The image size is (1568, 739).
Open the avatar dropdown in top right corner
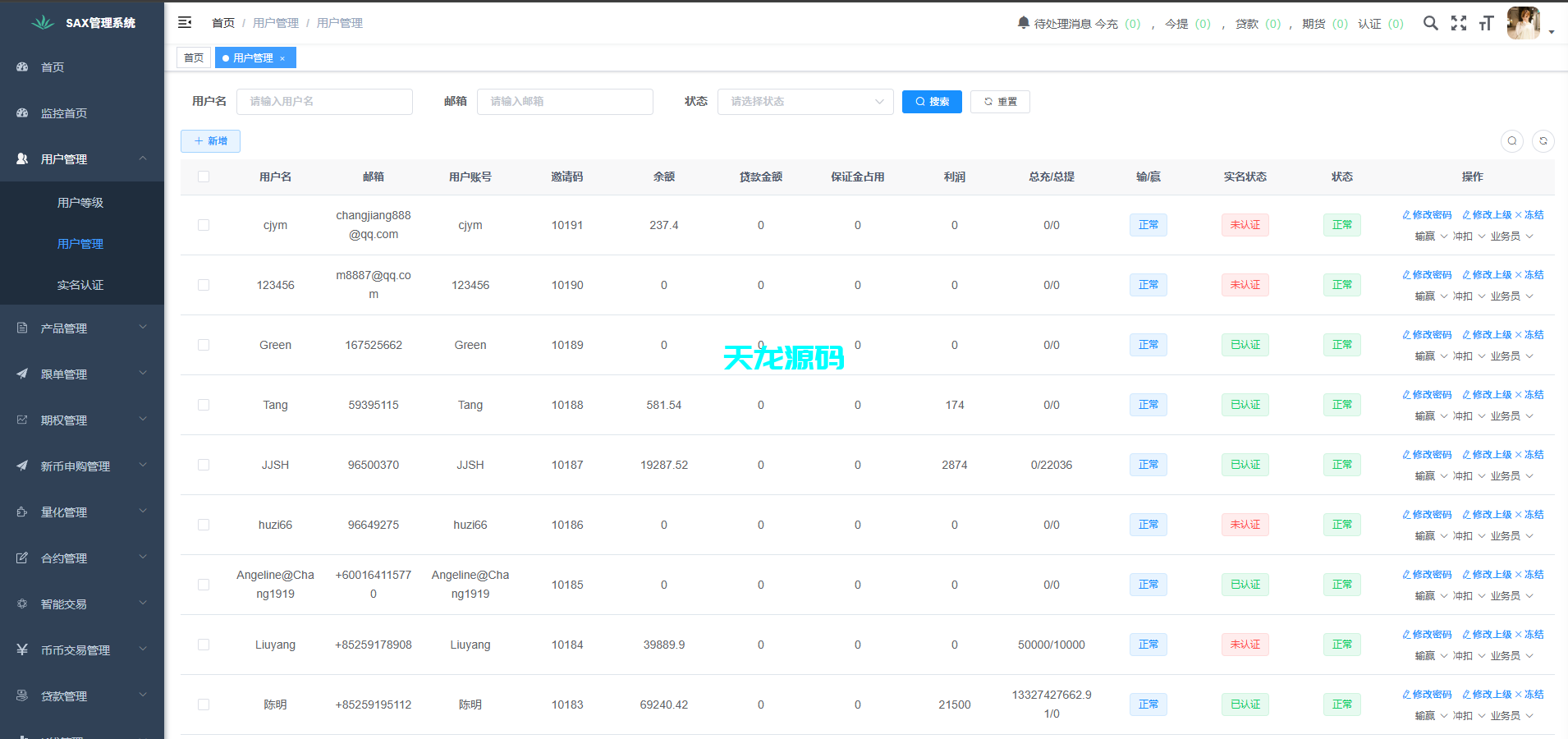(1524, 22)
